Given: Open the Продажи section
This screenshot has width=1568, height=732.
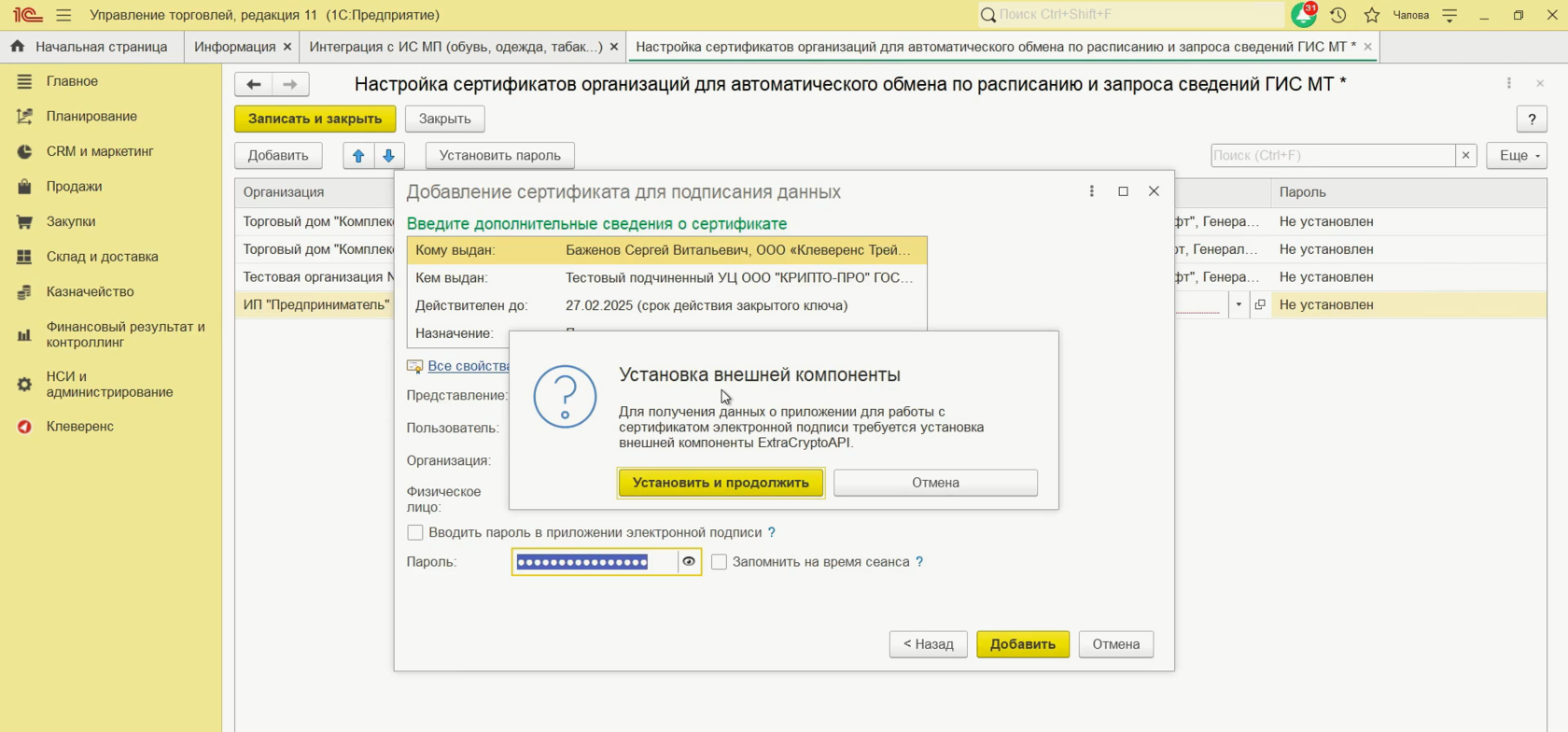Looking at the screenshot, I should tap(74, 187).
